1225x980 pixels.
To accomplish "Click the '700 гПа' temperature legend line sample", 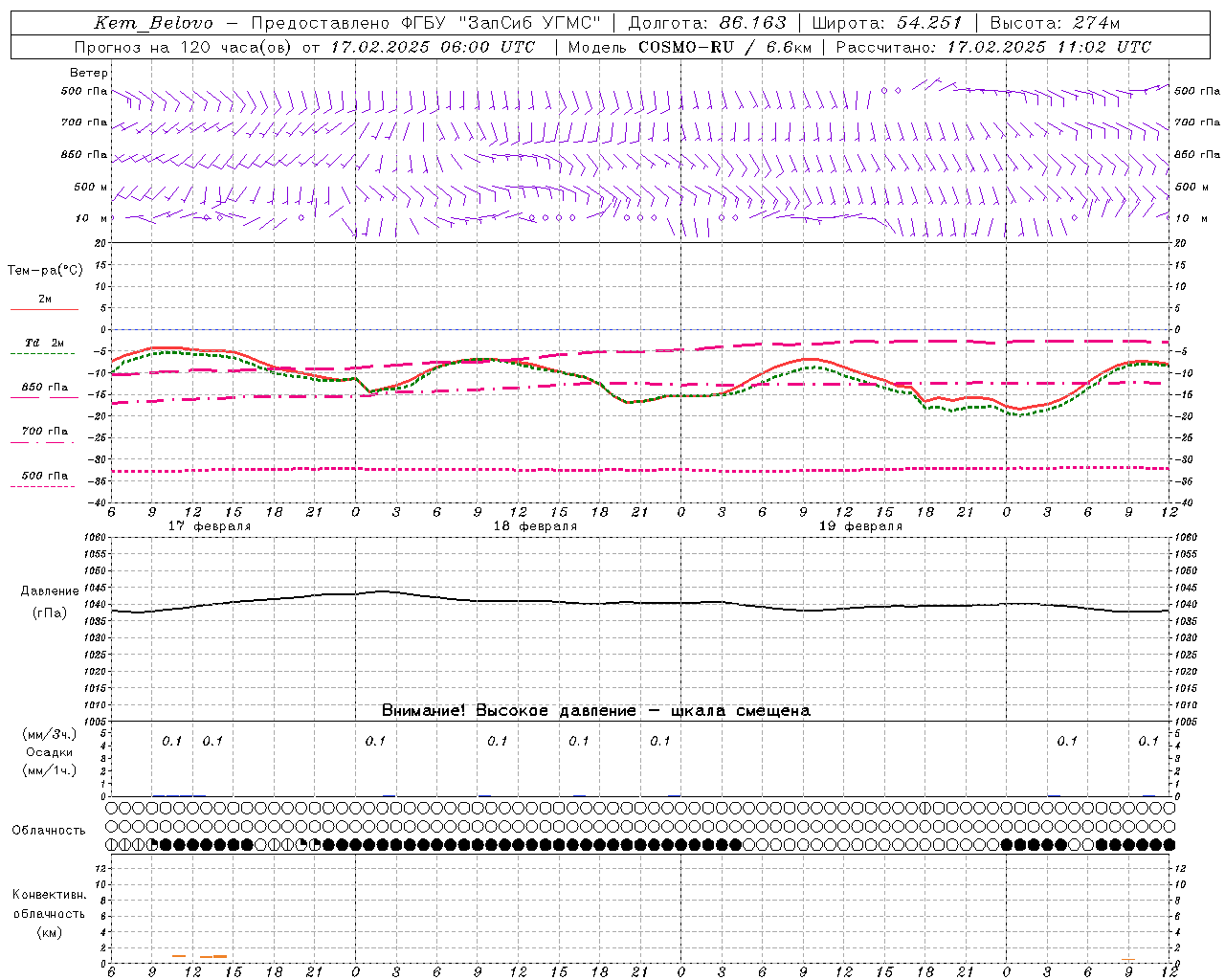I will click(x=42, y=442).
